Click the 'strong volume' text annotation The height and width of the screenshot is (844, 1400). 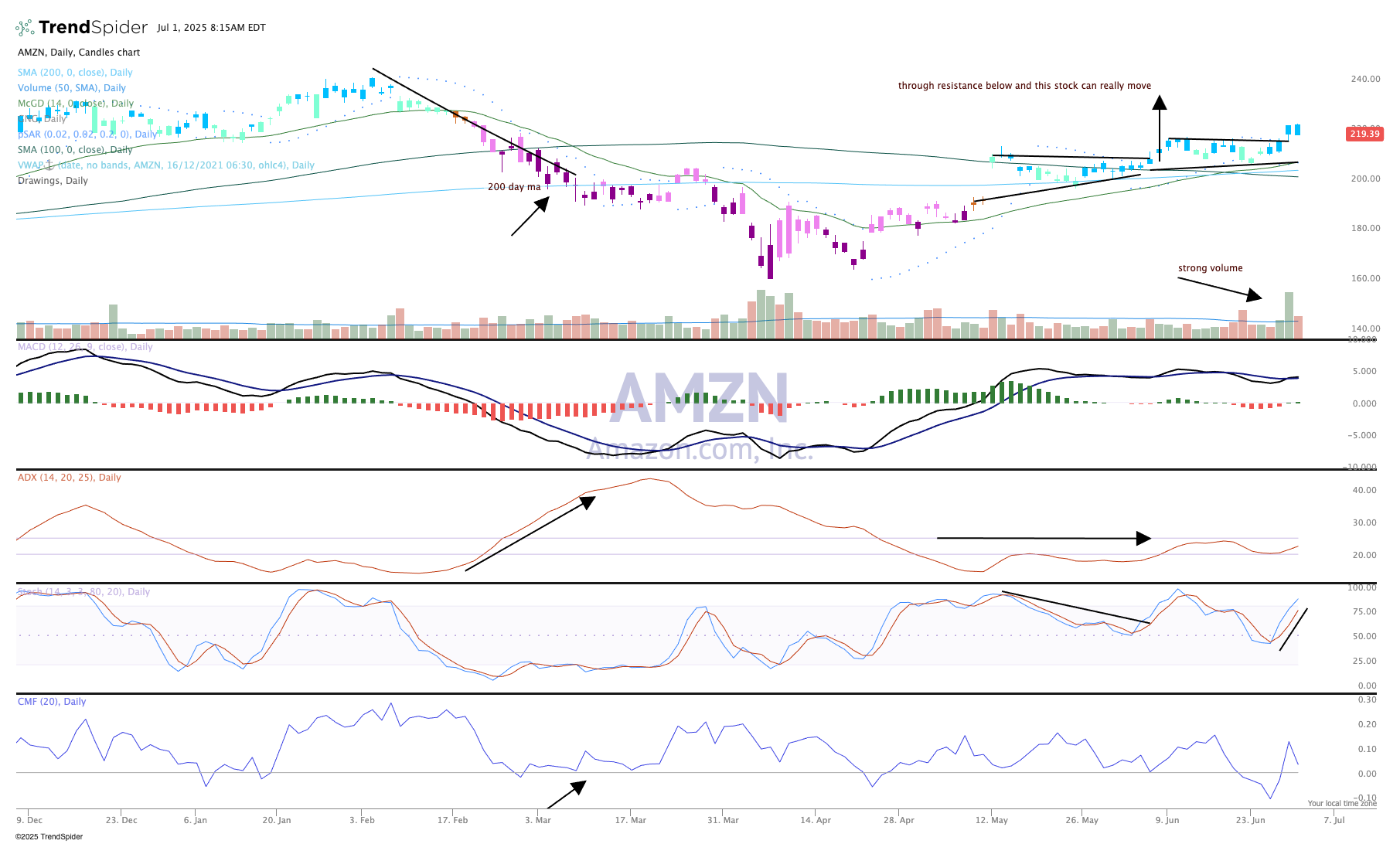1210,268
